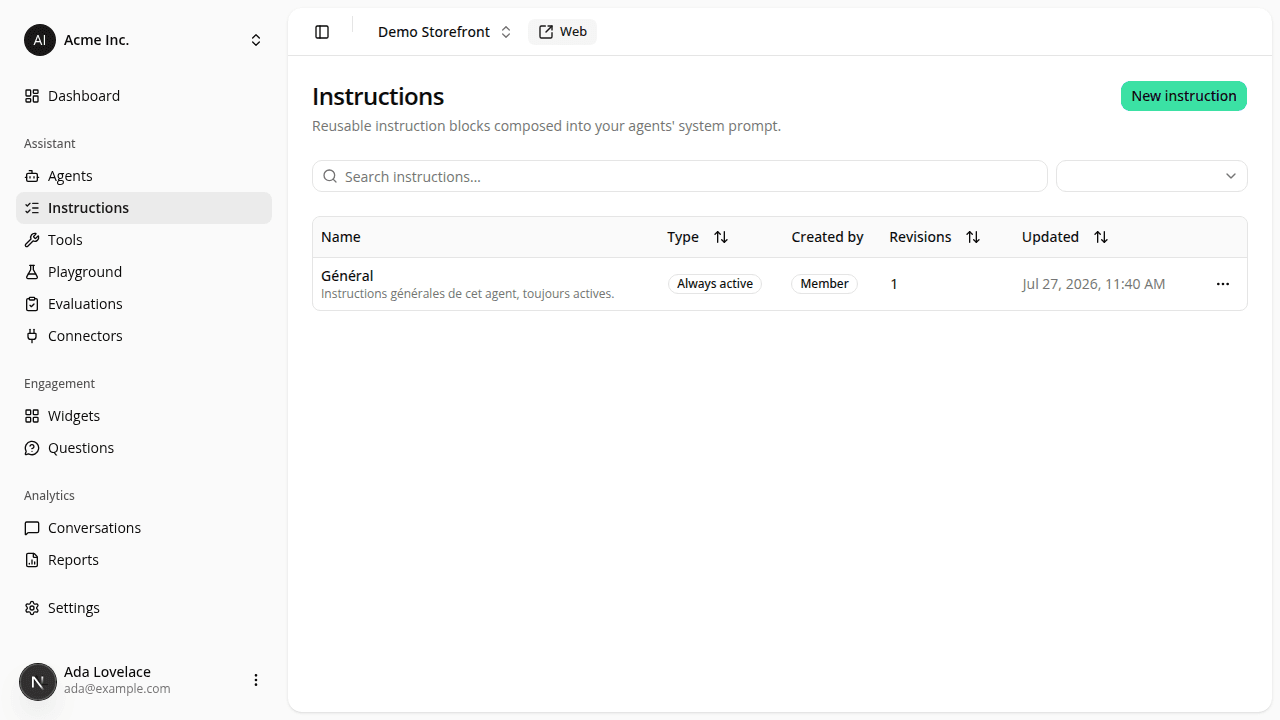The width and height of the screenshot is (1280, 720).
Task: Open the Web external link button
Action: 562,32
